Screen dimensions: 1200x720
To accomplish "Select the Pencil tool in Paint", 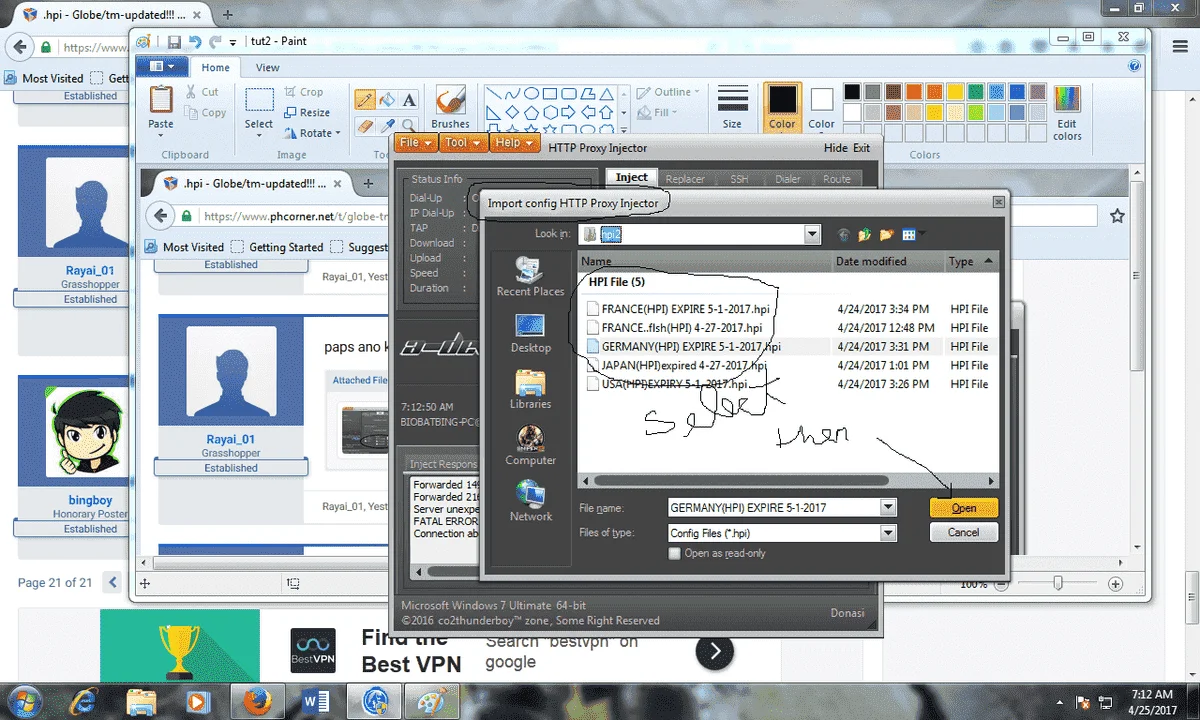I will click(x=365, y=99).
